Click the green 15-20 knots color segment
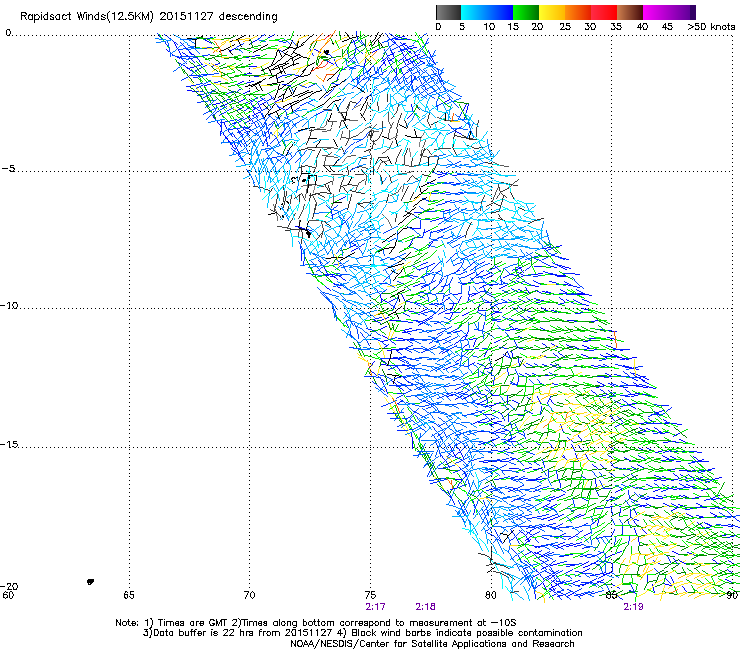 pos(526,12)
